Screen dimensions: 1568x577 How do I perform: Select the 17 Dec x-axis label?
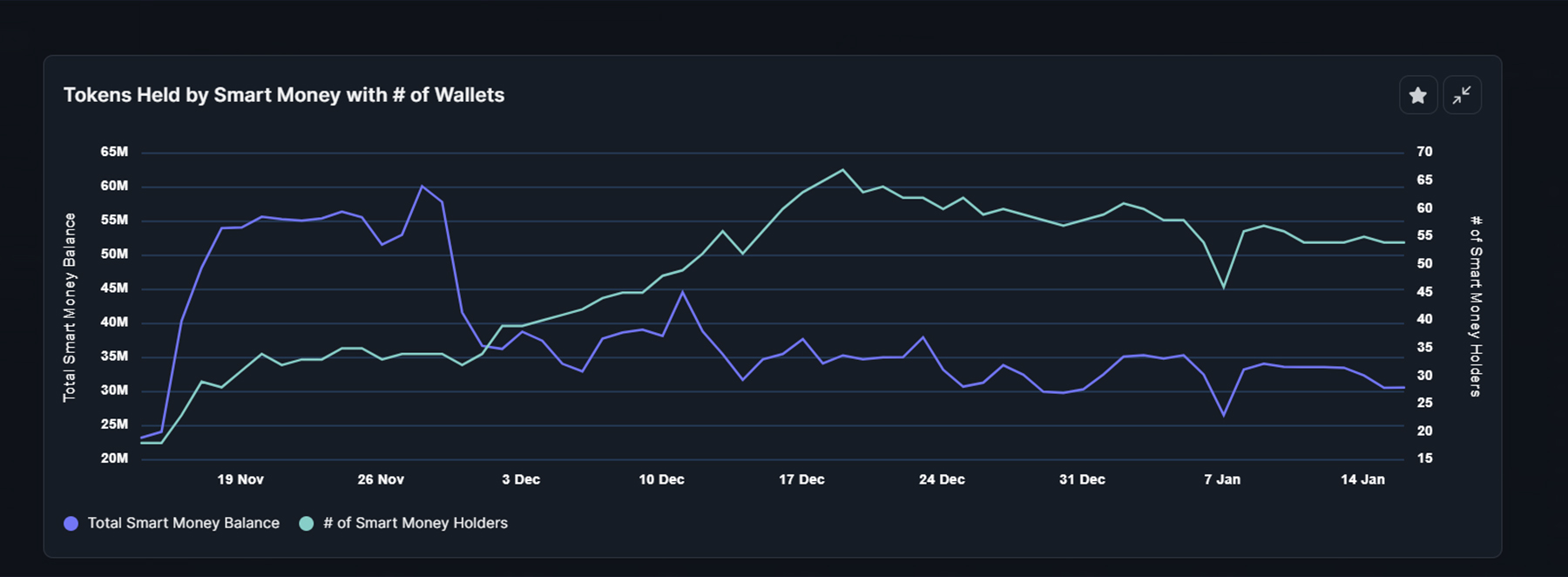(x=801, y=479)
